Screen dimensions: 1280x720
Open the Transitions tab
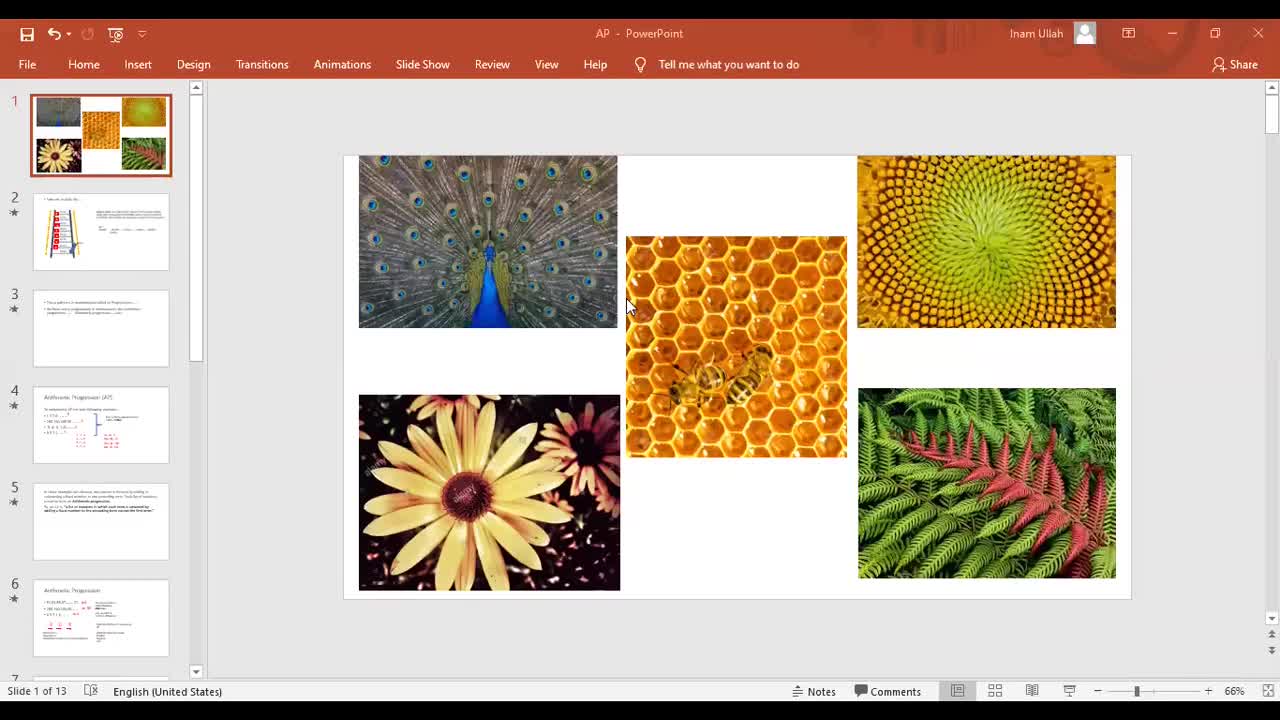pos(262,64)
